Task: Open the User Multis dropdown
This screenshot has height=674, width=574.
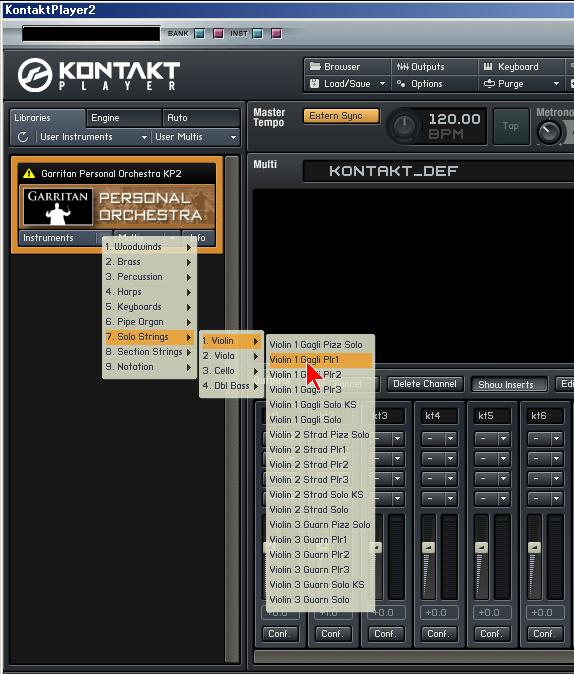Action: pyautogui.click(x=196, y=137)
